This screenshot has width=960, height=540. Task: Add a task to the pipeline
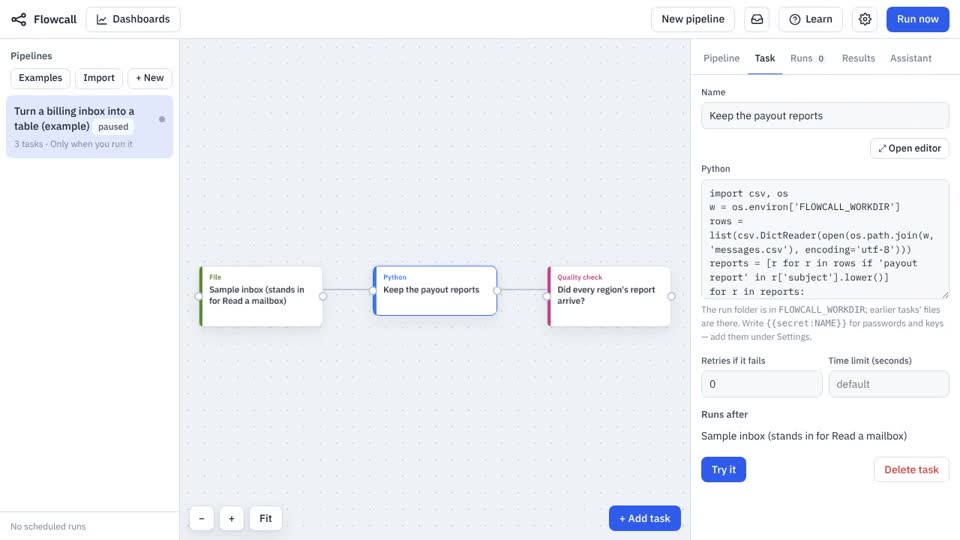(x=645, y=518)
